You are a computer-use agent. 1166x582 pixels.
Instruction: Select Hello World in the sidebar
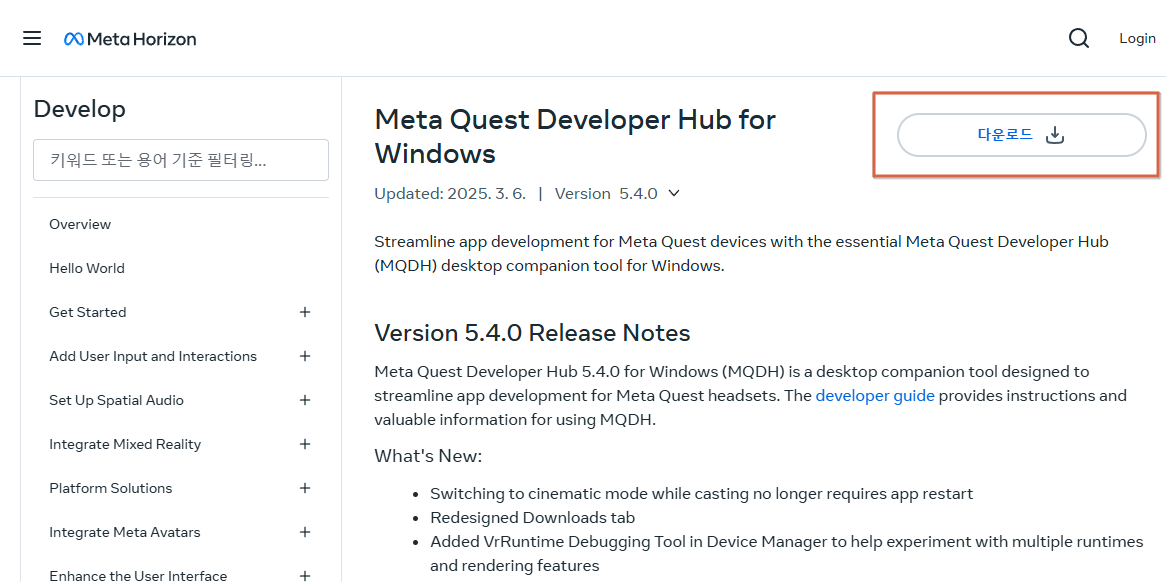[x=87, y=268]
